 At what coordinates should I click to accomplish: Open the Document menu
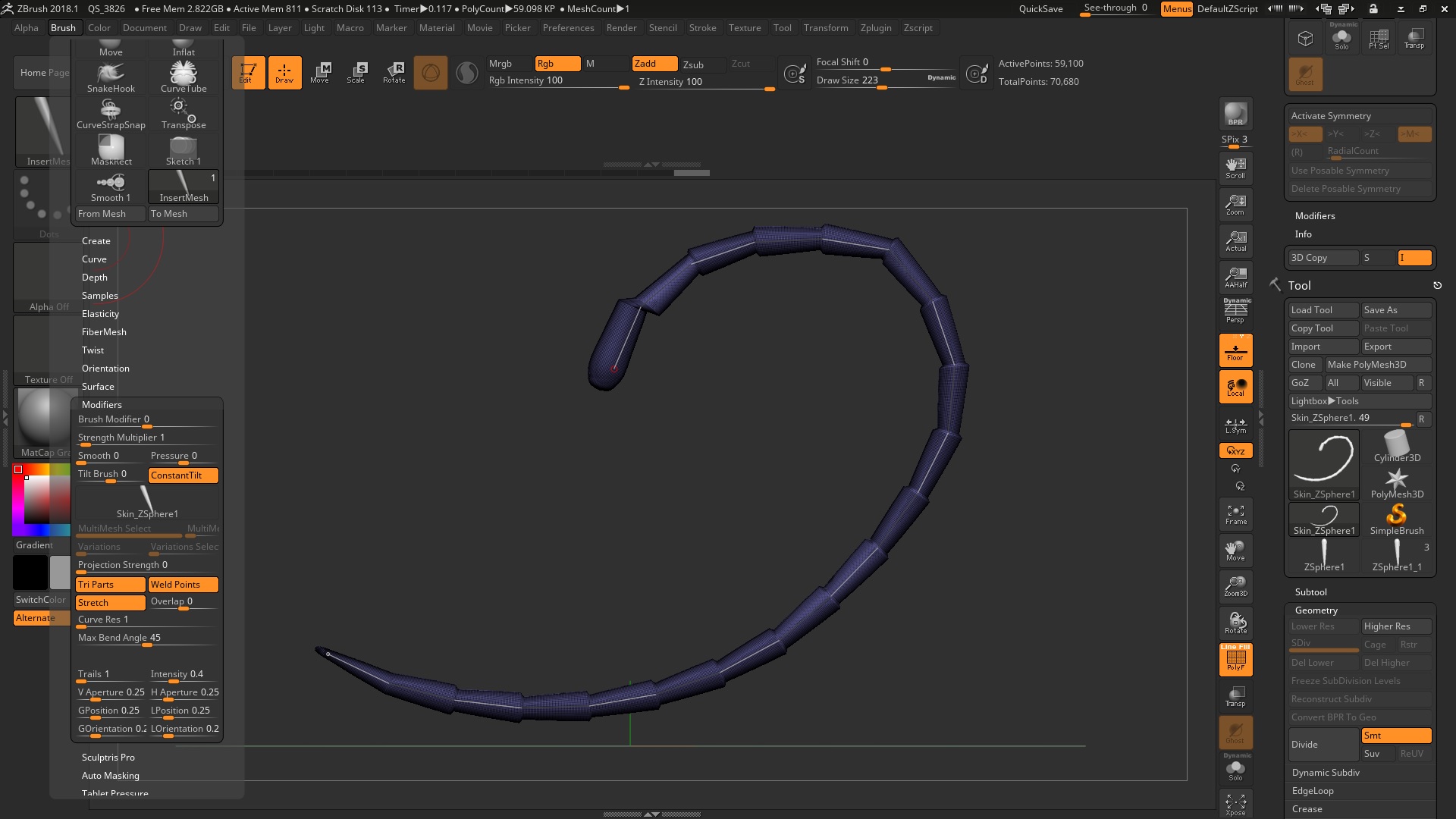[x=144, y=28]
